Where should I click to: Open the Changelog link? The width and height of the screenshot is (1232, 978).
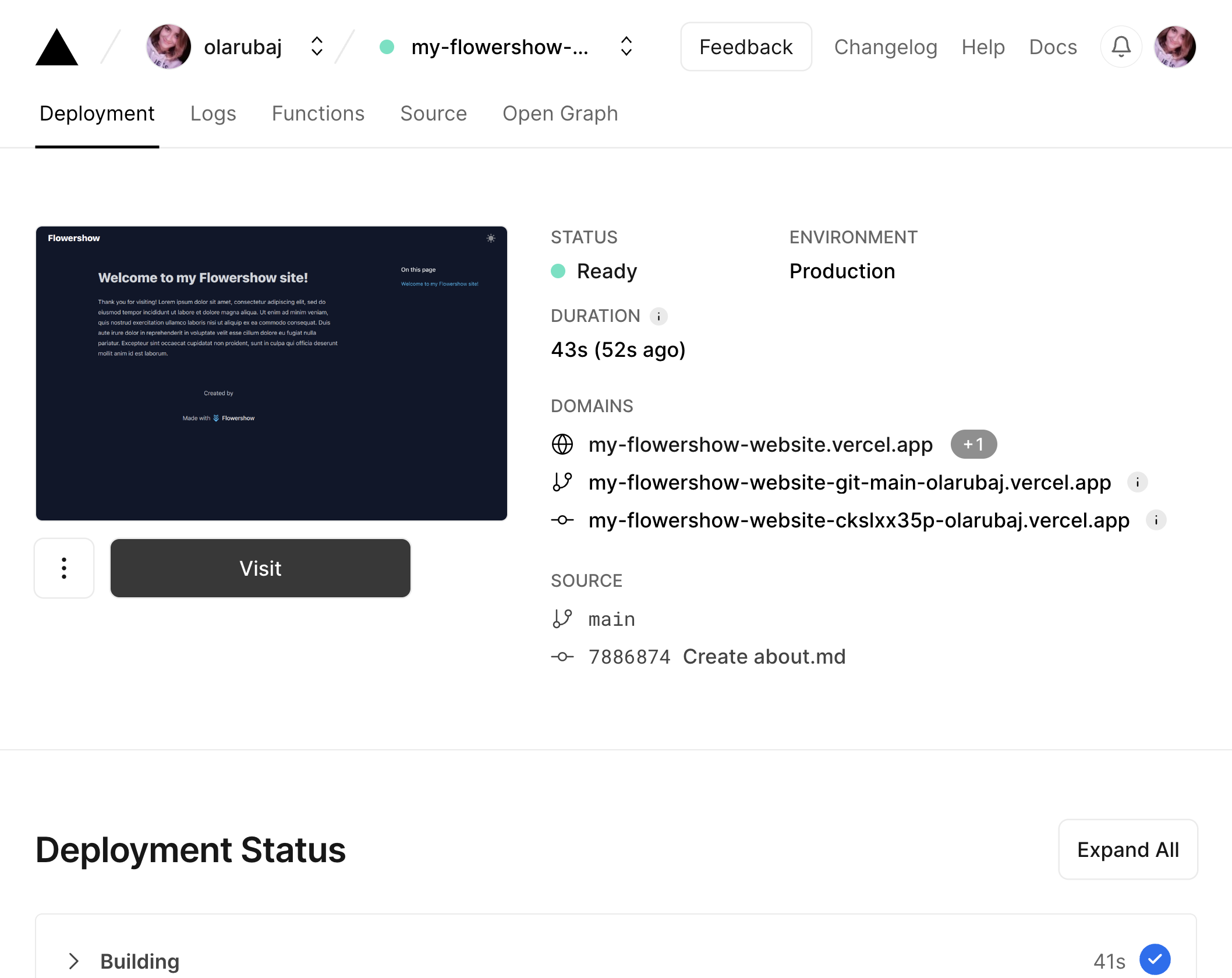click(x=886, y=47)
